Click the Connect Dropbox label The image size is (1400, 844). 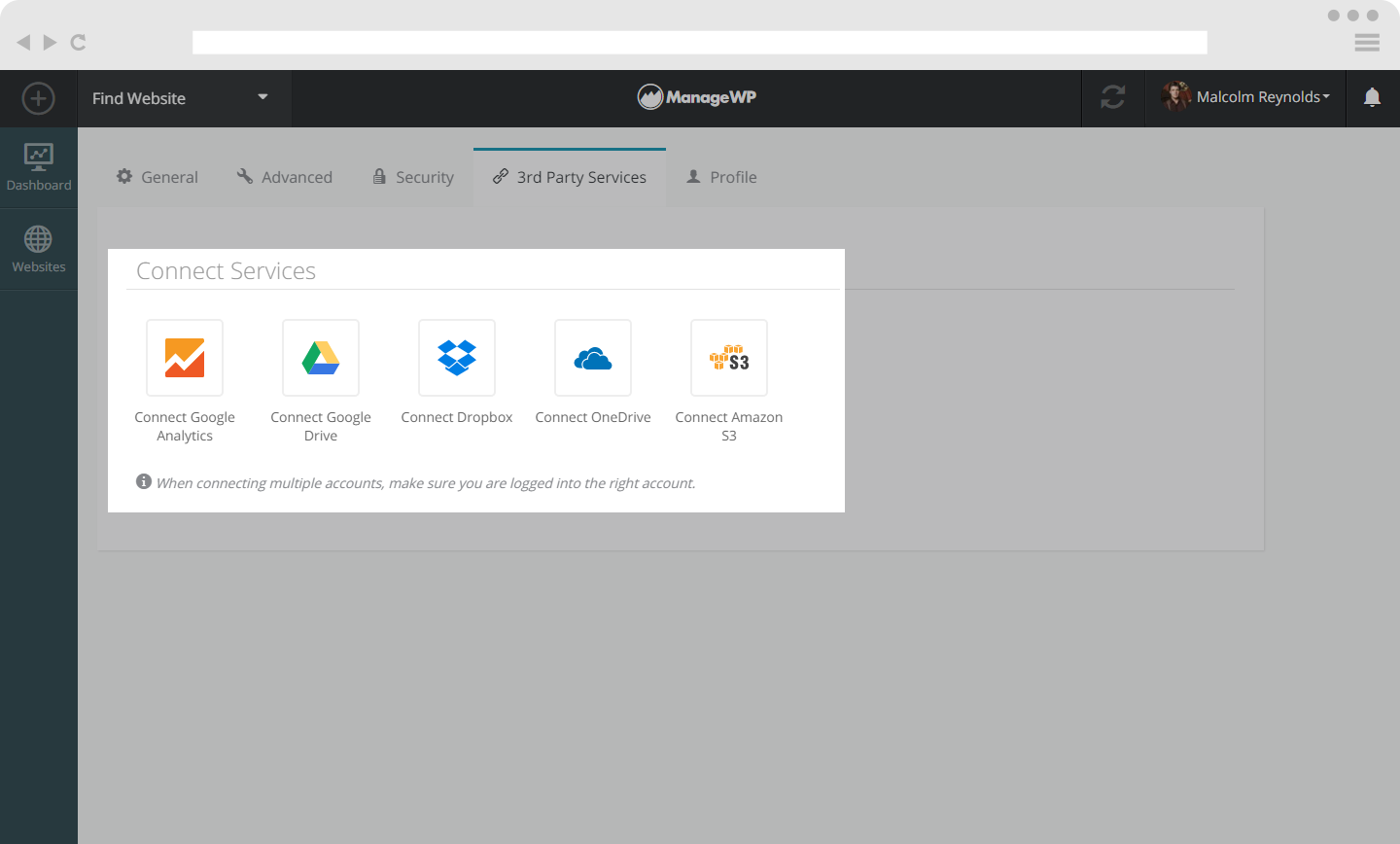click(457, 417)
